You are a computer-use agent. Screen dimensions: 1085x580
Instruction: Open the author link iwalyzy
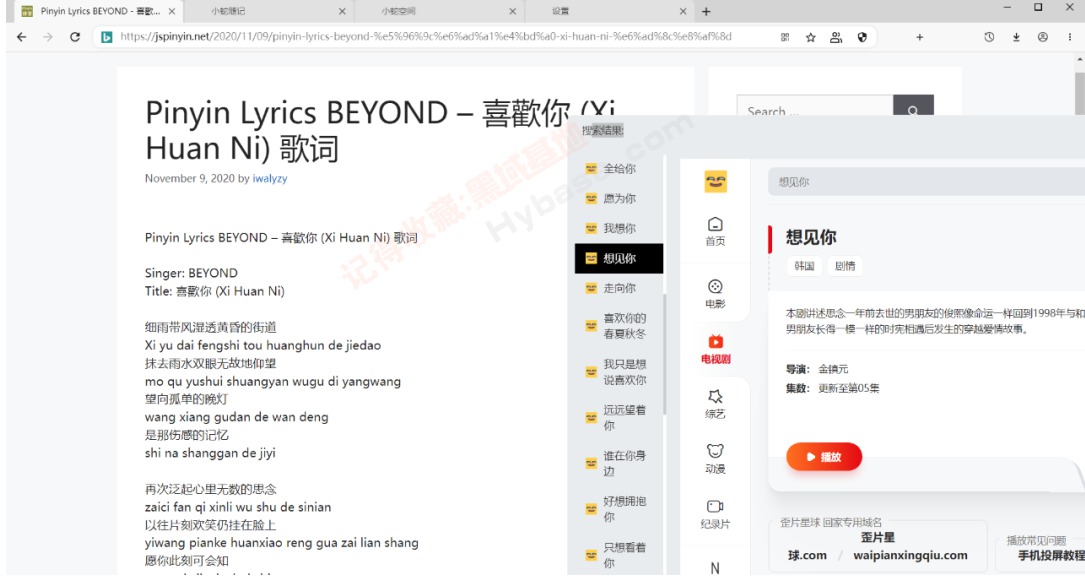click(270, 179)
